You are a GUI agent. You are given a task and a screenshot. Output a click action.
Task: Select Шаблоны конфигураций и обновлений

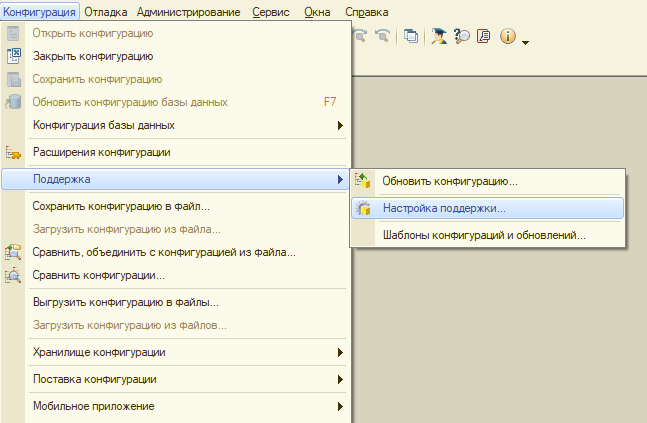pyautogui.click(x=484, y=236)
